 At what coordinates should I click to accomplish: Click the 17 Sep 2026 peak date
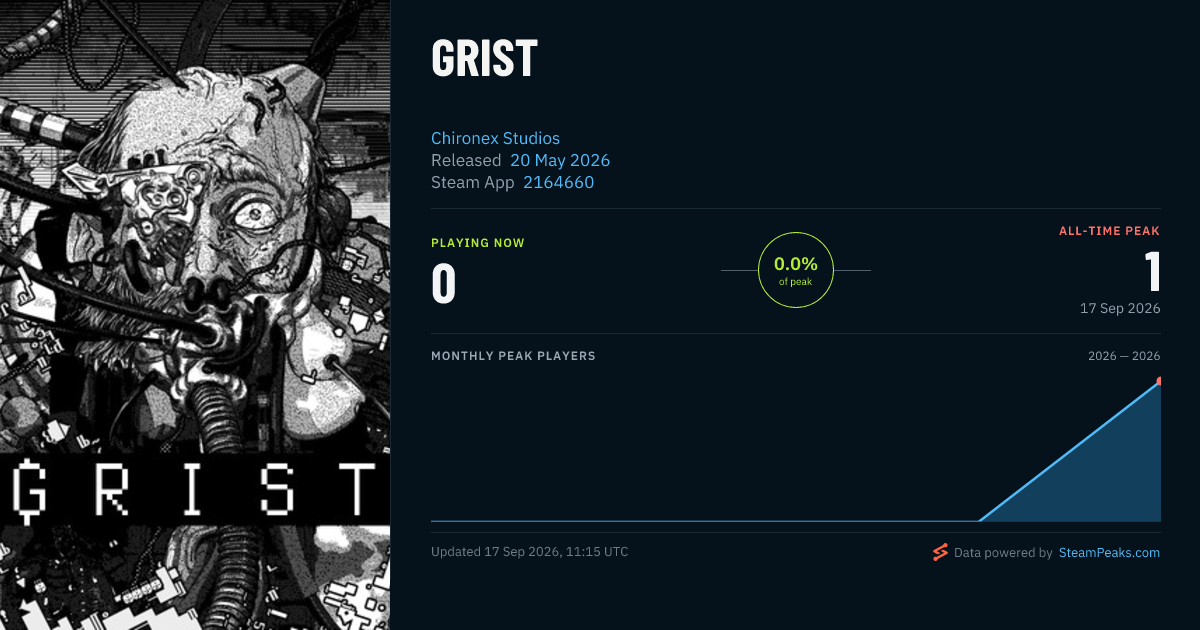[1120, 308]
